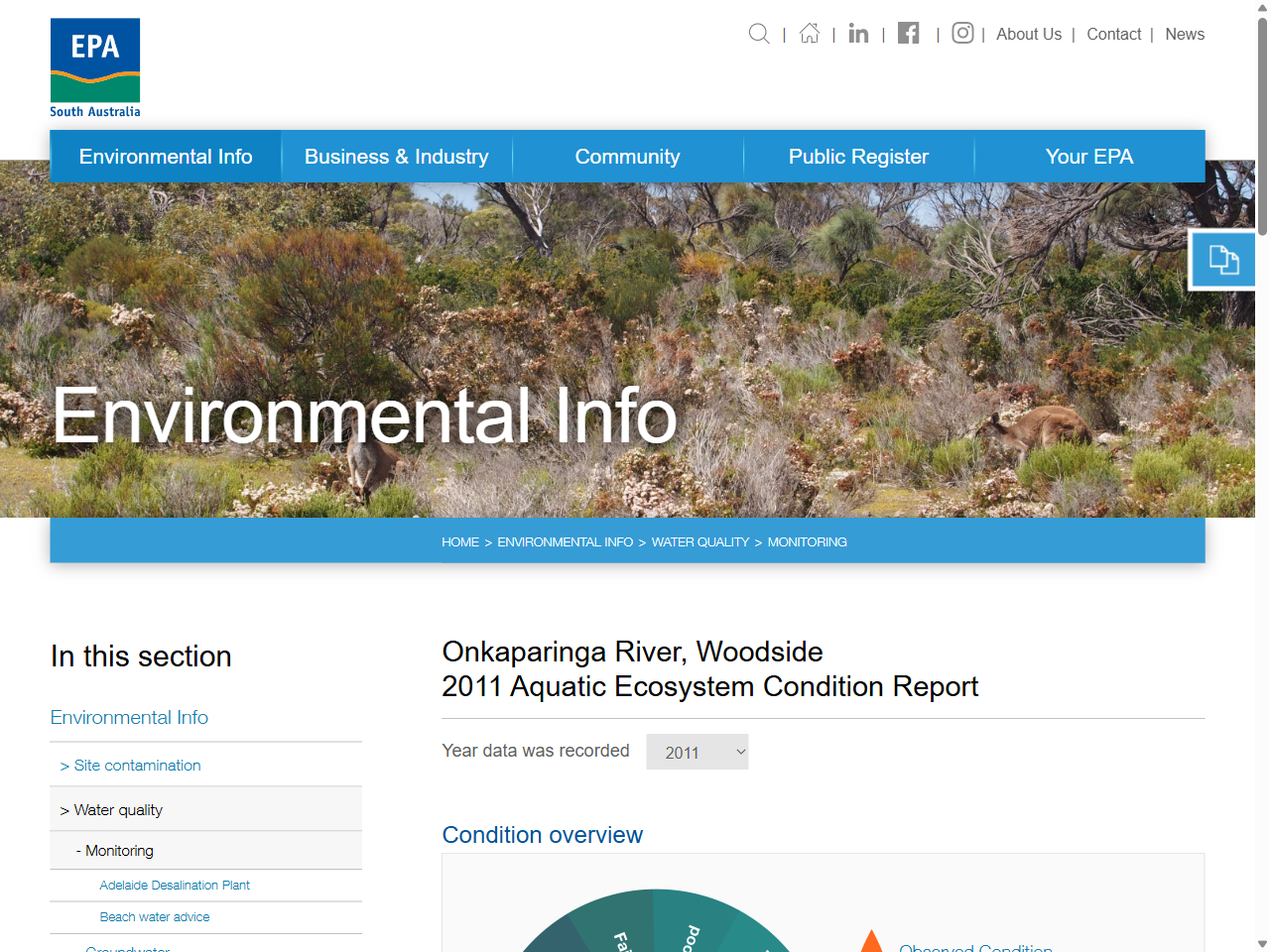The height and width of the screenshot is (952, 1270).
Task: Click the Contact link in the header
Action: pyautogui.click(x=1113, y=34)
